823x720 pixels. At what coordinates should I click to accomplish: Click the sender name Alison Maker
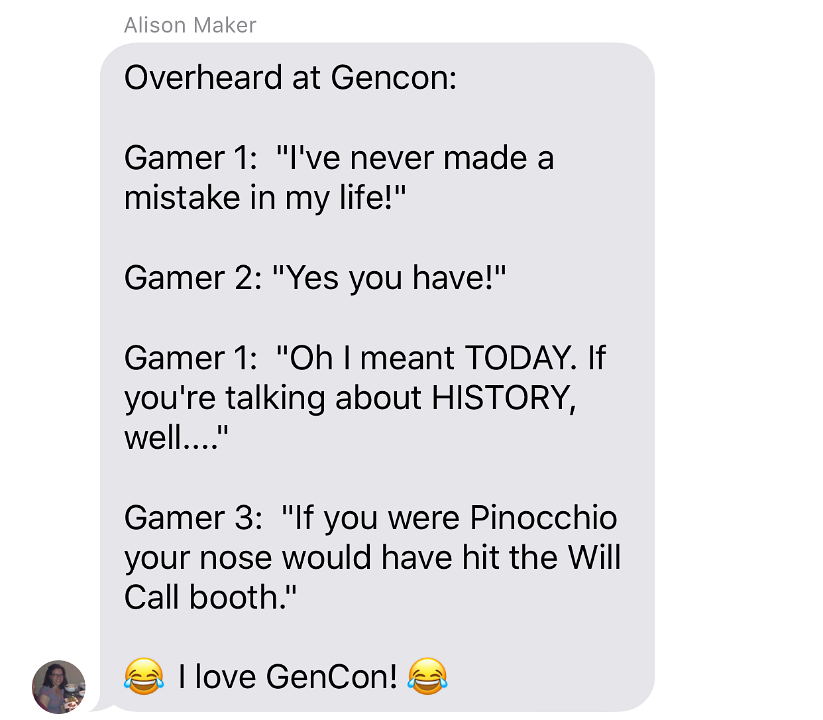click(190, 25)
